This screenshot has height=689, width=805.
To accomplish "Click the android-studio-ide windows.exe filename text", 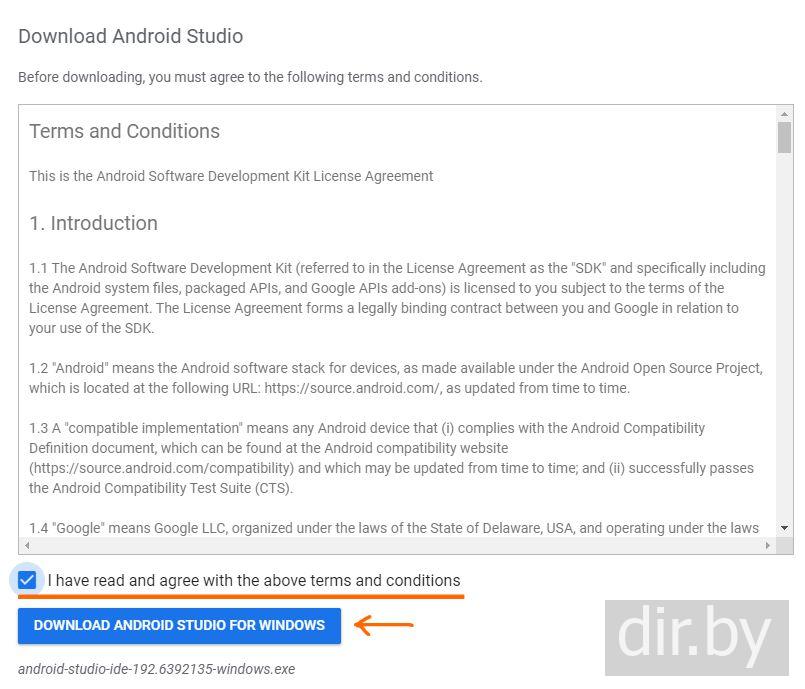I will (157, 669).
